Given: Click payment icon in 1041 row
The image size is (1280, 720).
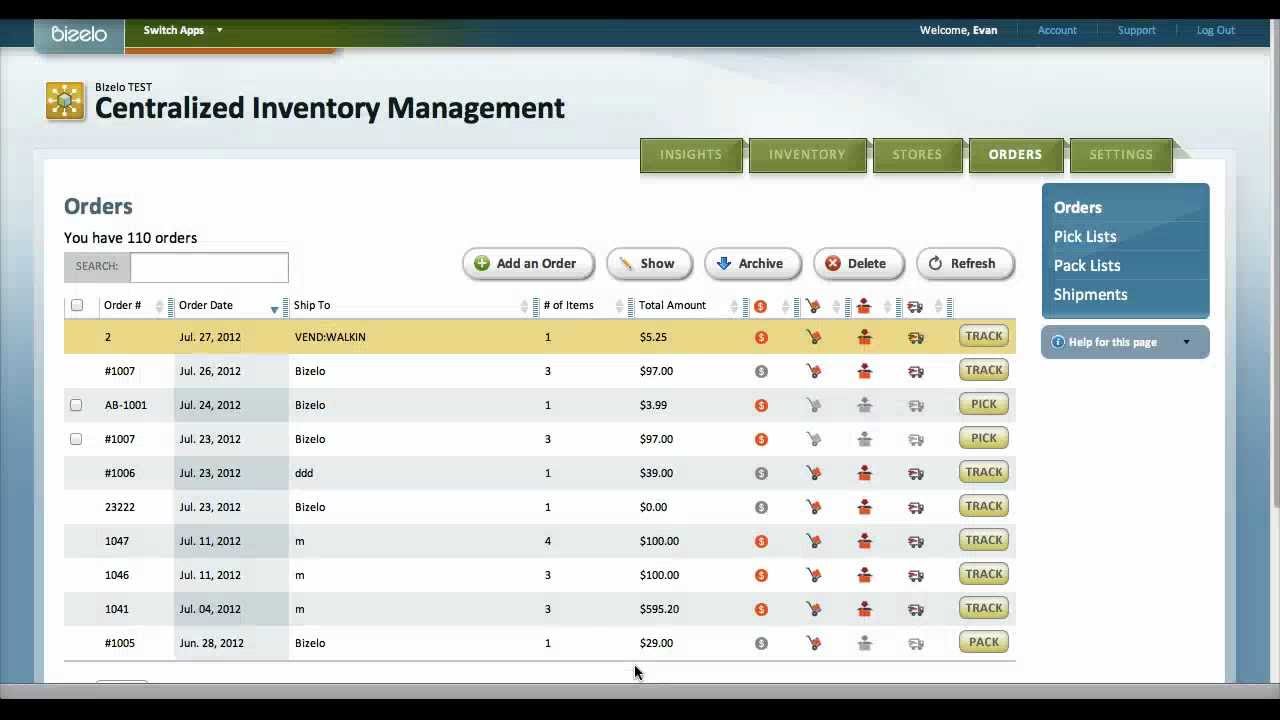Looking at the screenshot, I should 761,610.
